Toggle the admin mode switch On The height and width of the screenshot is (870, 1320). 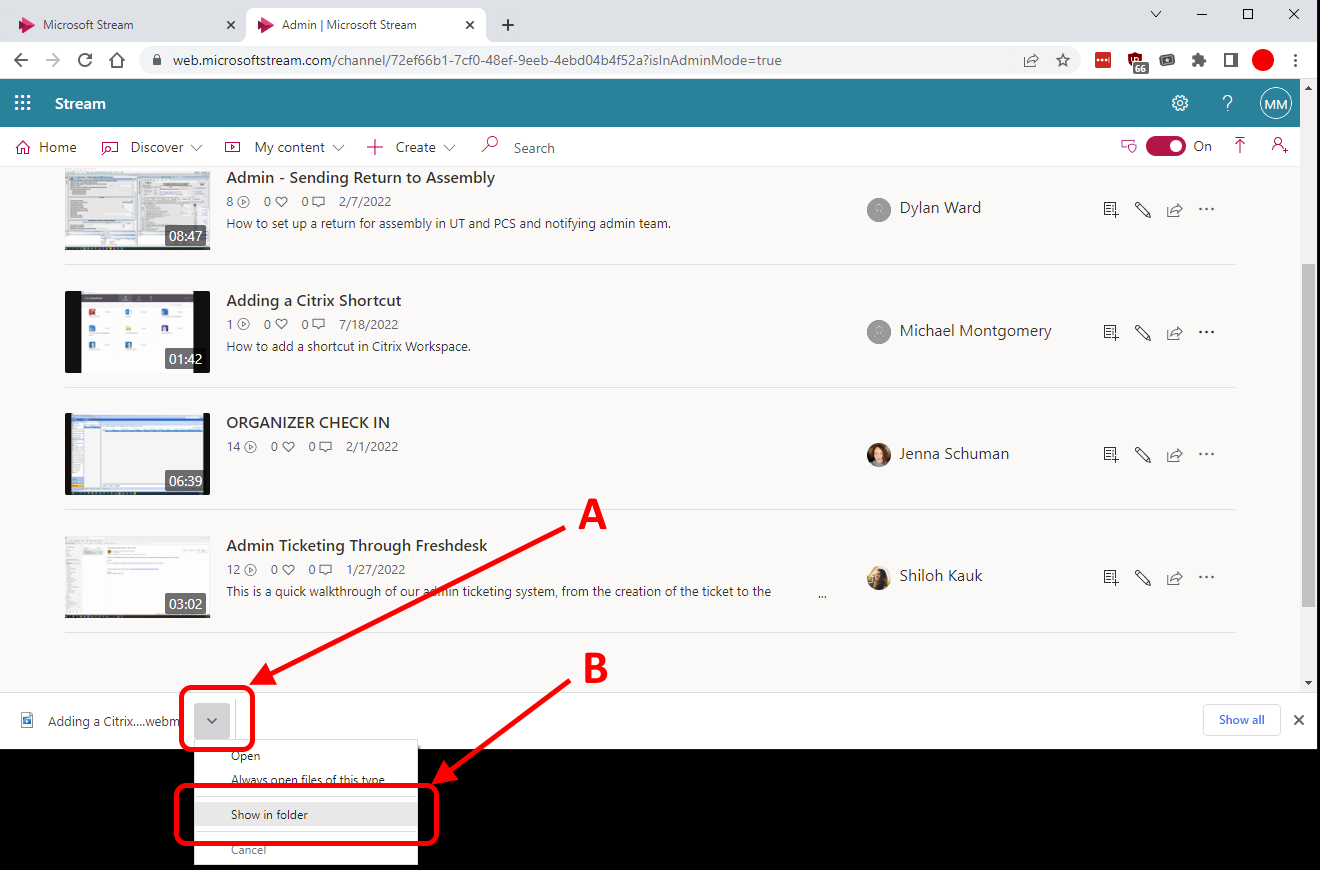pos(1166,146)
